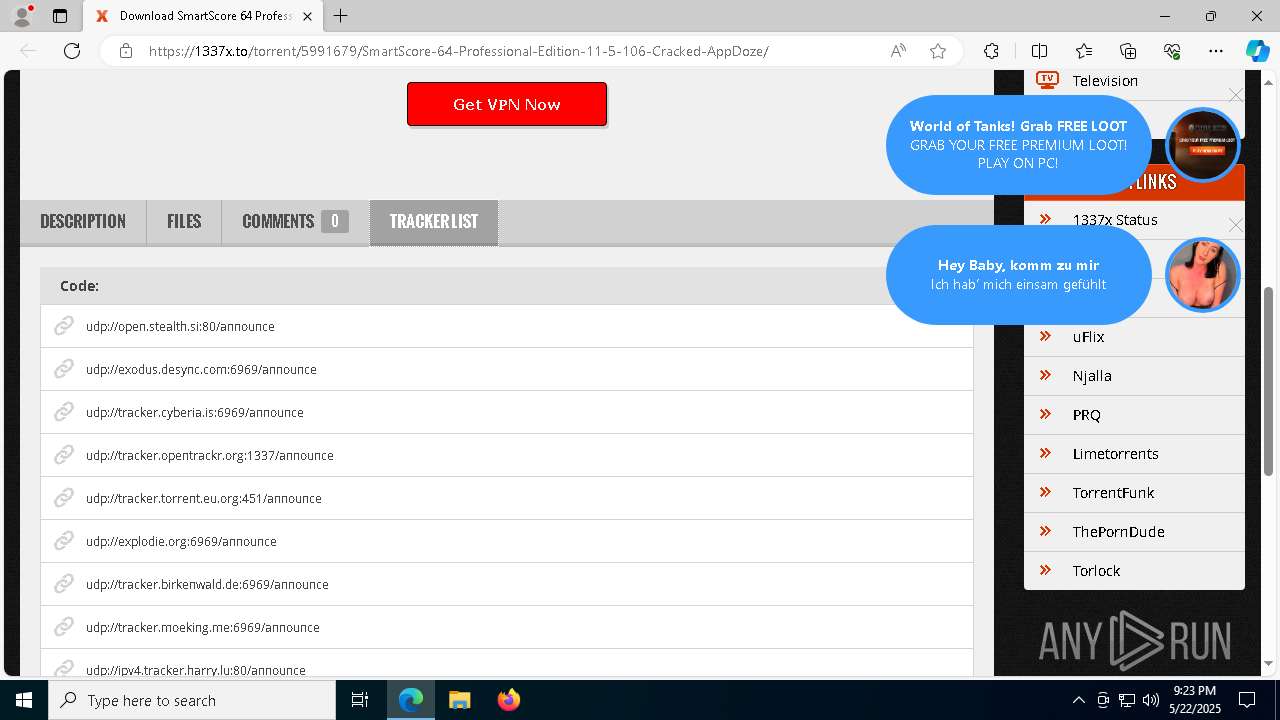Viewport: 1280px width, 720px height.
Task: Open Edge Settings and more menu
Action: [1216, 51]
